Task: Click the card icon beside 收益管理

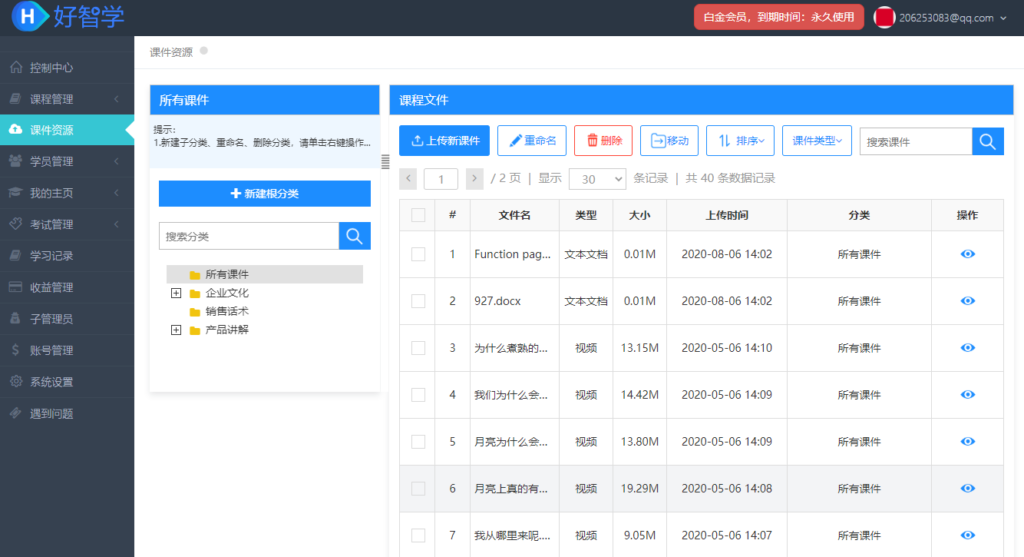Action: point(16,287)
